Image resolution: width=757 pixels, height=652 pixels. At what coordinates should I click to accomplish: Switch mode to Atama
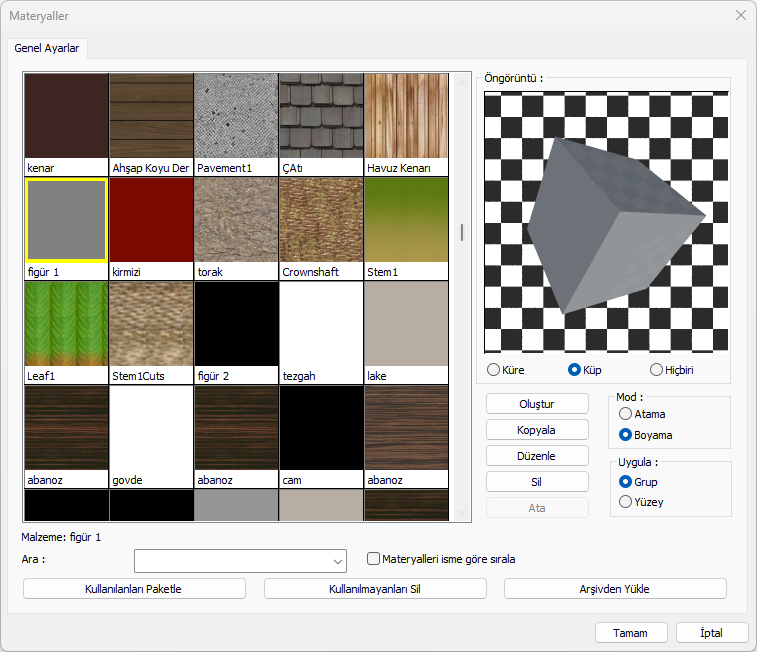[x=626, y=414]
